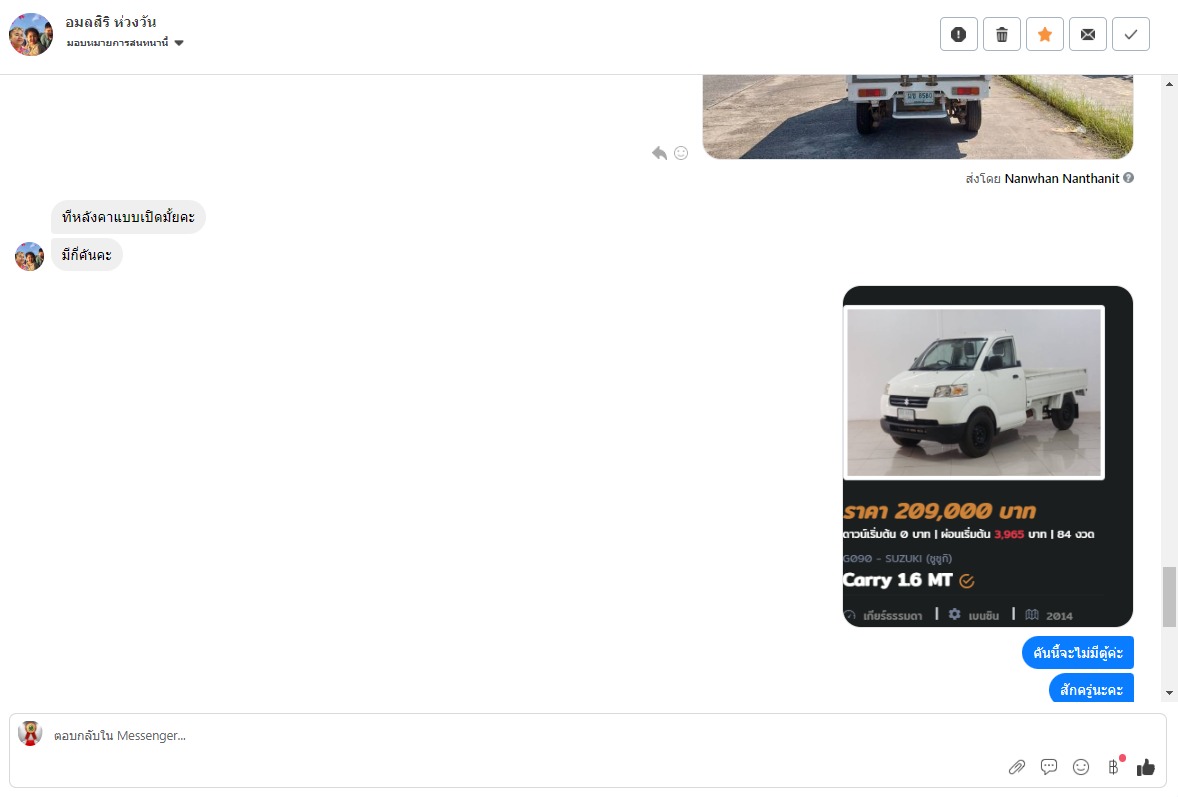The image size is (1178, 797).
Task: Click the scrollbar up arrow
Action: tap(1169, 83)
